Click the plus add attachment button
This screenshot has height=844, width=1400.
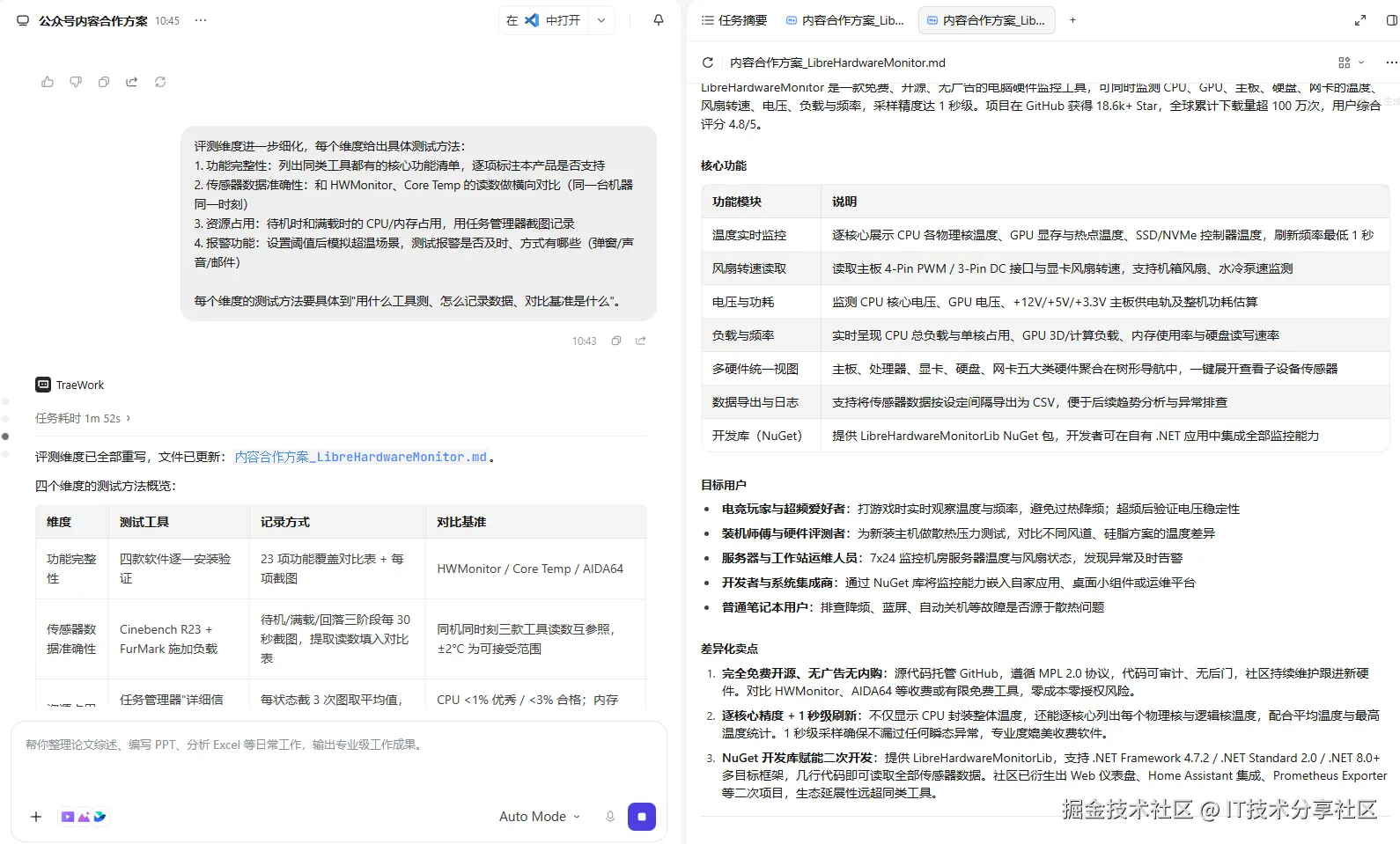click(x=36, y=817)
